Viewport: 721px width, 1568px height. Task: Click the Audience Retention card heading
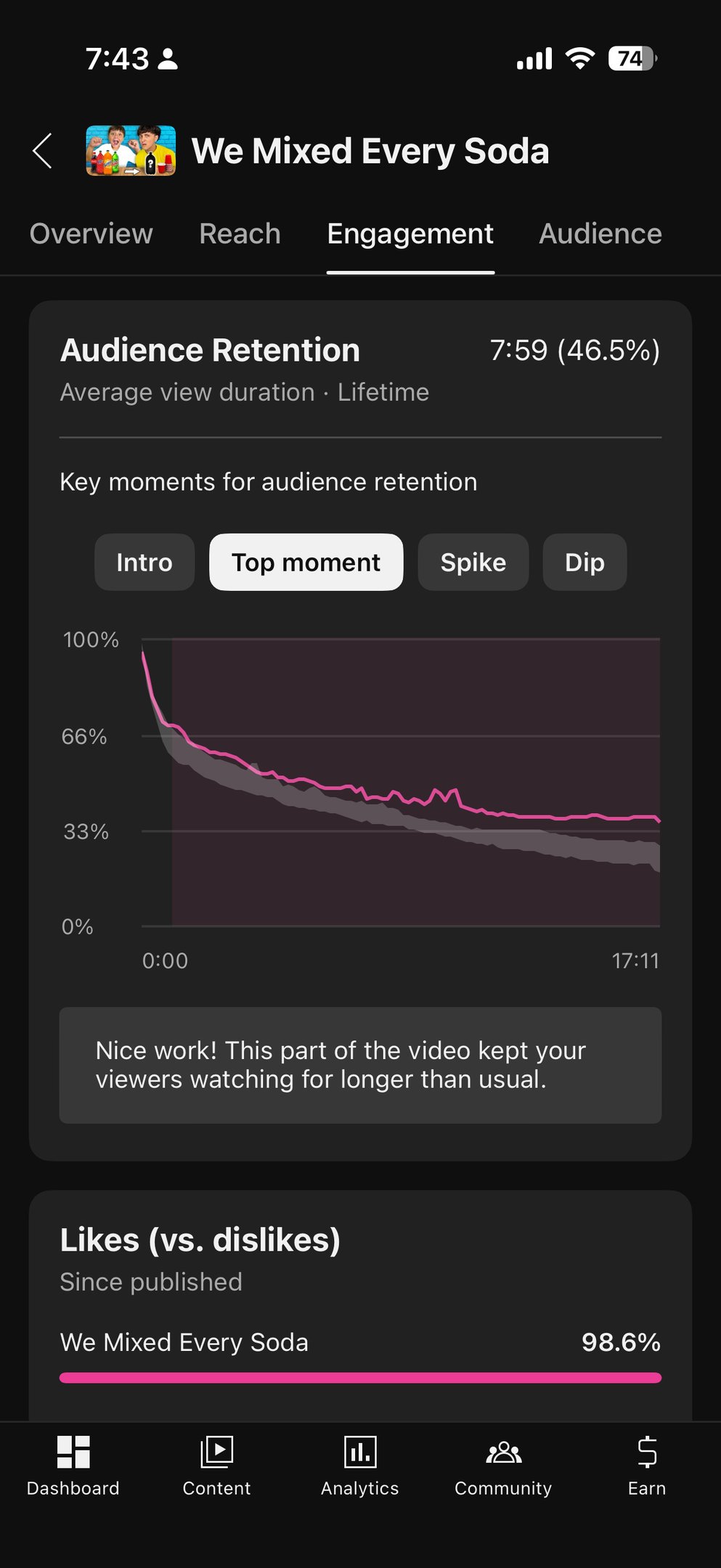click(x=210, y=350)
